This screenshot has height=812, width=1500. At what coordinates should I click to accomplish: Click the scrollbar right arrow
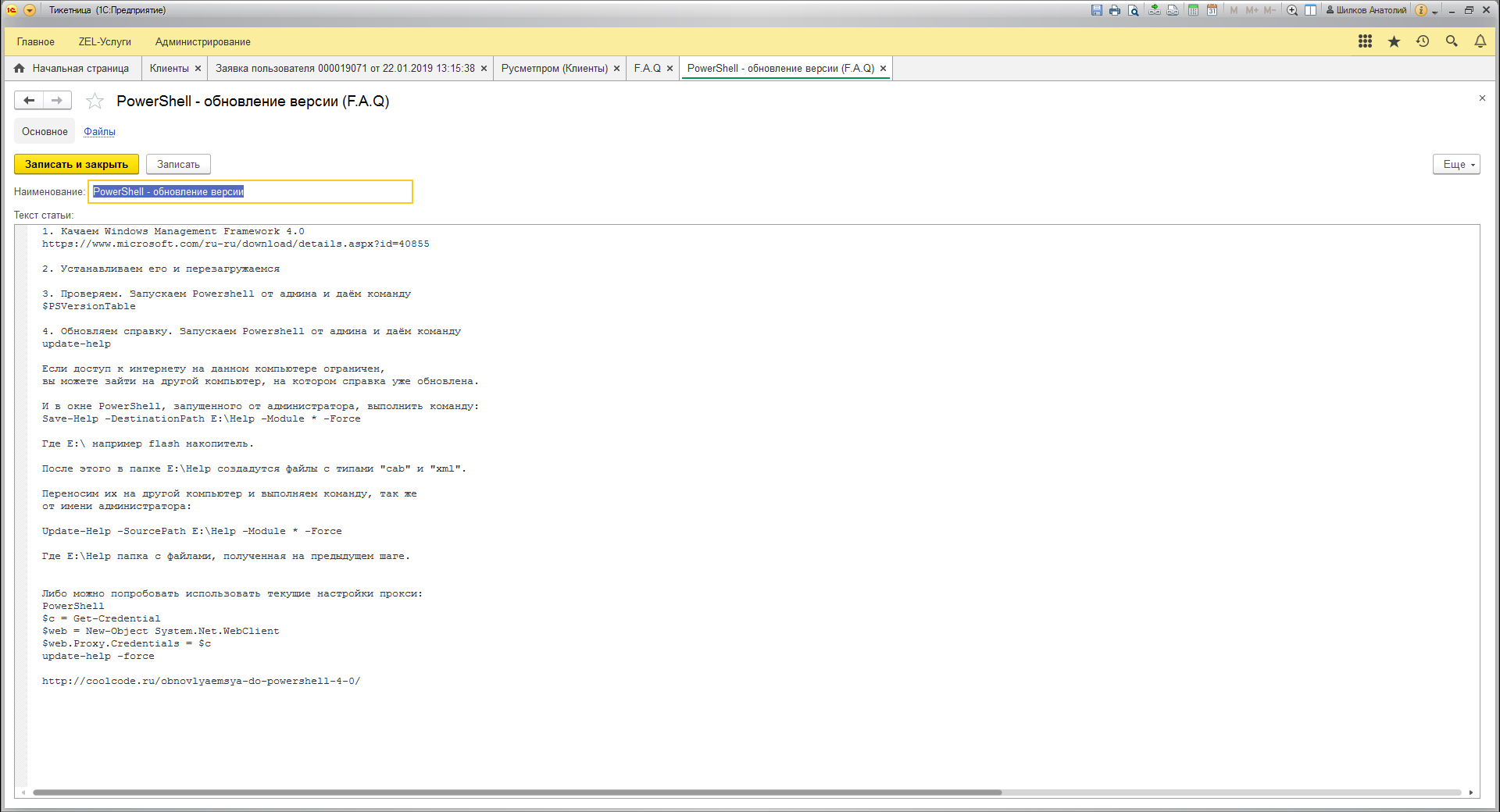pos(1471,792)
